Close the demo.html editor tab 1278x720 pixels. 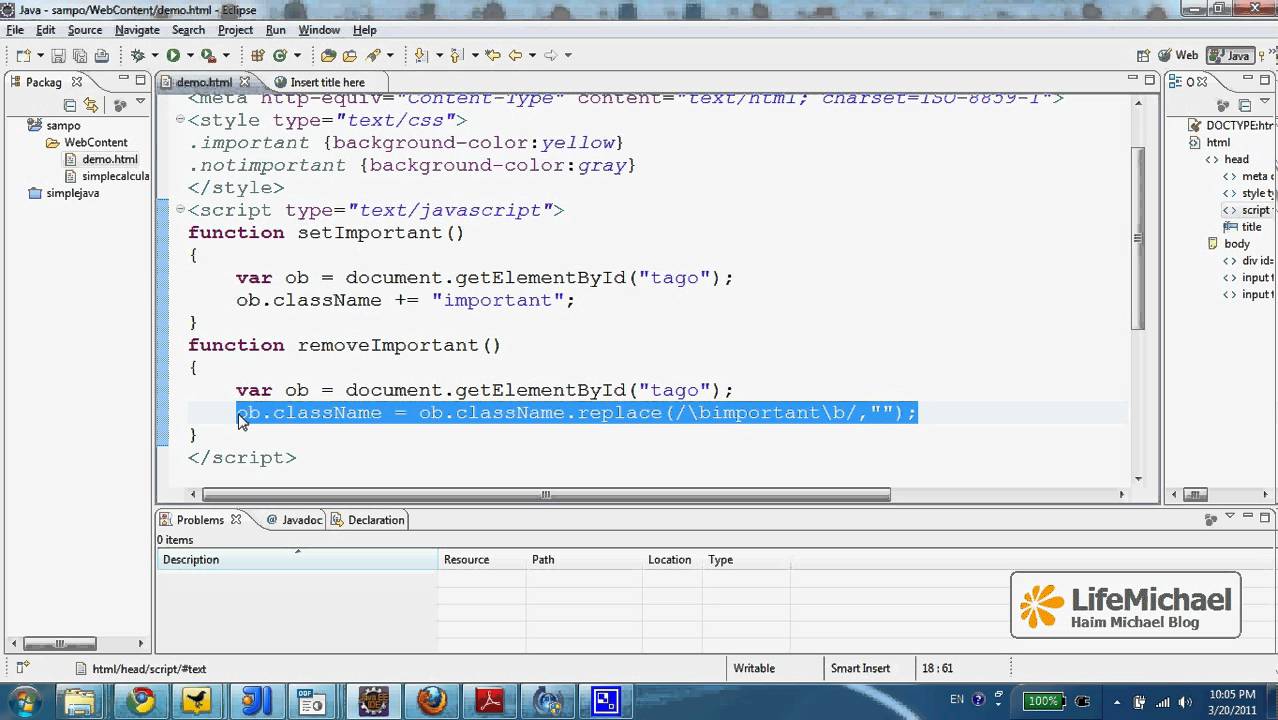pos(244,82)
